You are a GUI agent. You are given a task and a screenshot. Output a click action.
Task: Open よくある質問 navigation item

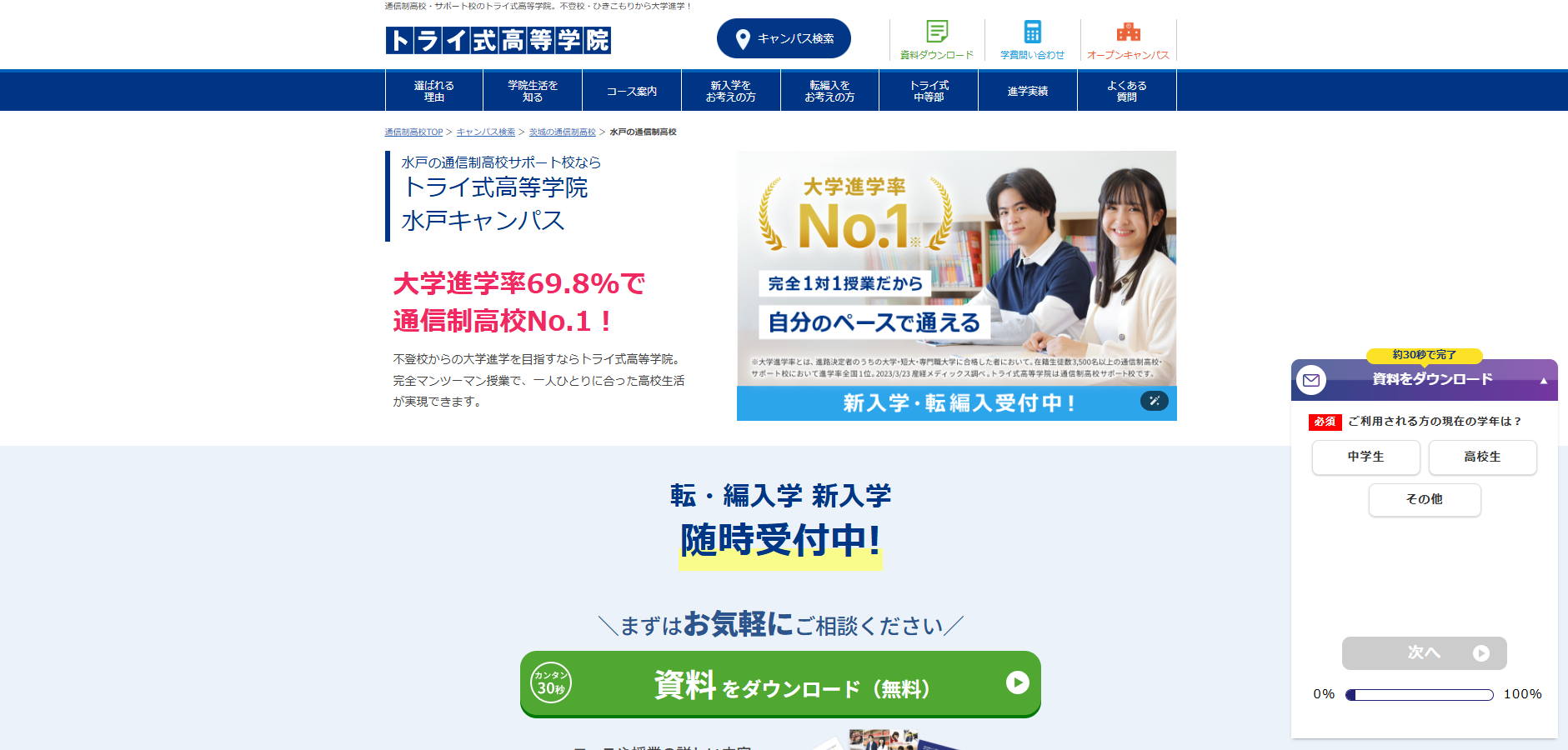tap(1126, 91)
